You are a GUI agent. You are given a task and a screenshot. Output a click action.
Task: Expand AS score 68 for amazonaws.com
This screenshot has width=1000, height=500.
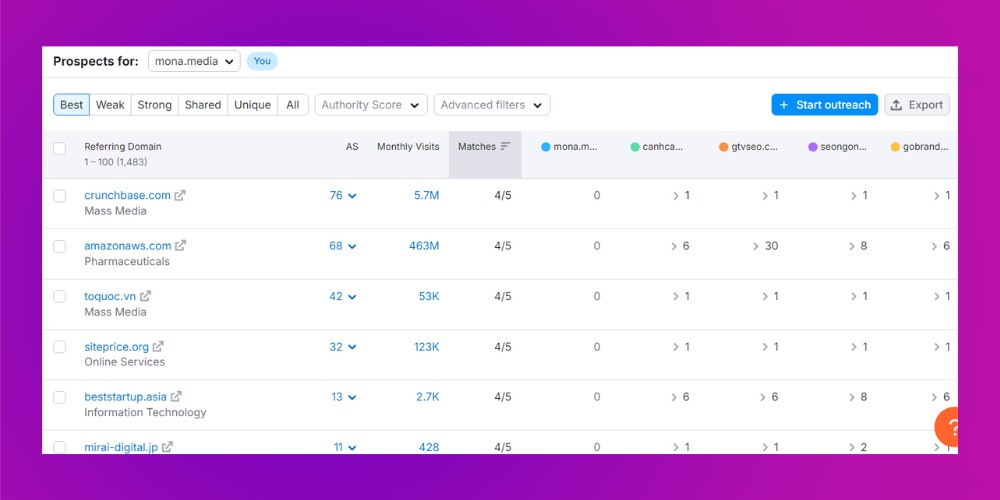[342, 246]
